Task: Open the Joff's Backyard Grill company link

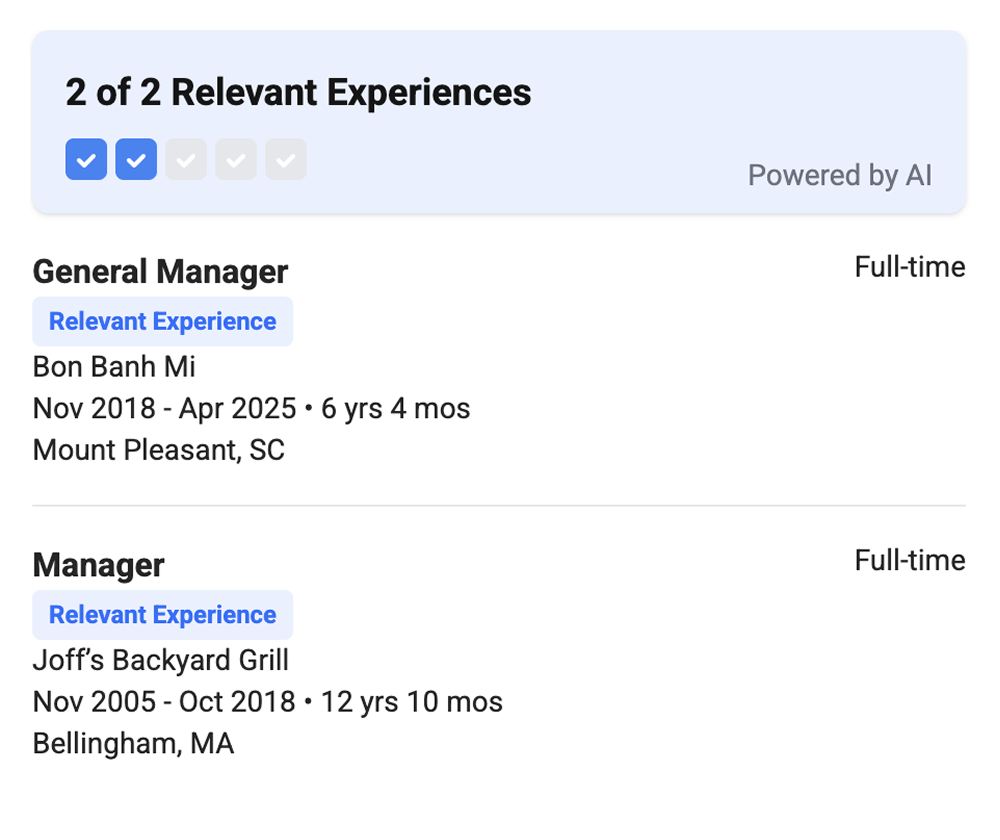Action: (x=160, y=660)
